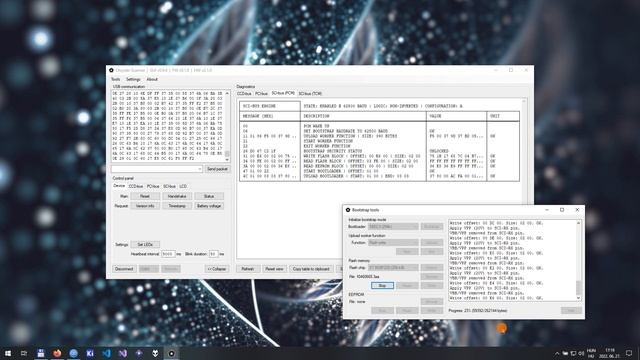Click the Handshake button
The width and height of the screenshot is (640, 360).
coord(177,196)
